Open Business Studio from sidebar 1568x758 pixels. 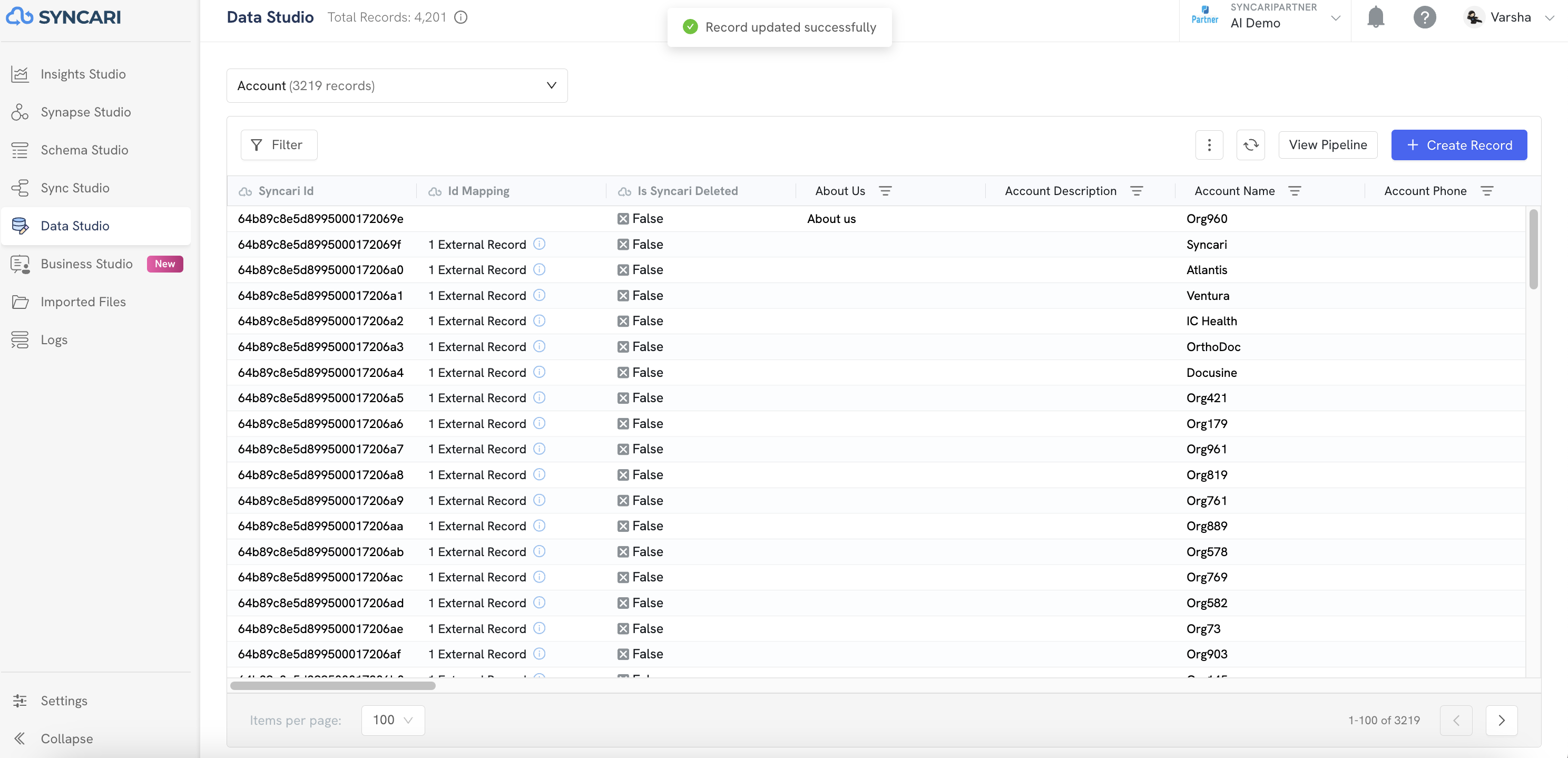pyautogui.click(x=86, y=264)
